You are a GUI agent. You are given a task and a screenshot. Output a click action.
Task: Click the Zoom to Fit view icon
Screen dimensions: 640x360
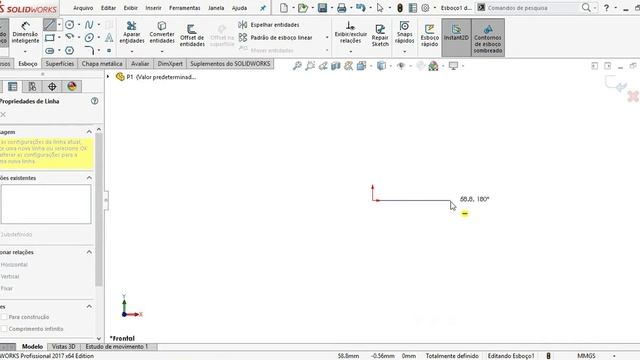point(297,66)
